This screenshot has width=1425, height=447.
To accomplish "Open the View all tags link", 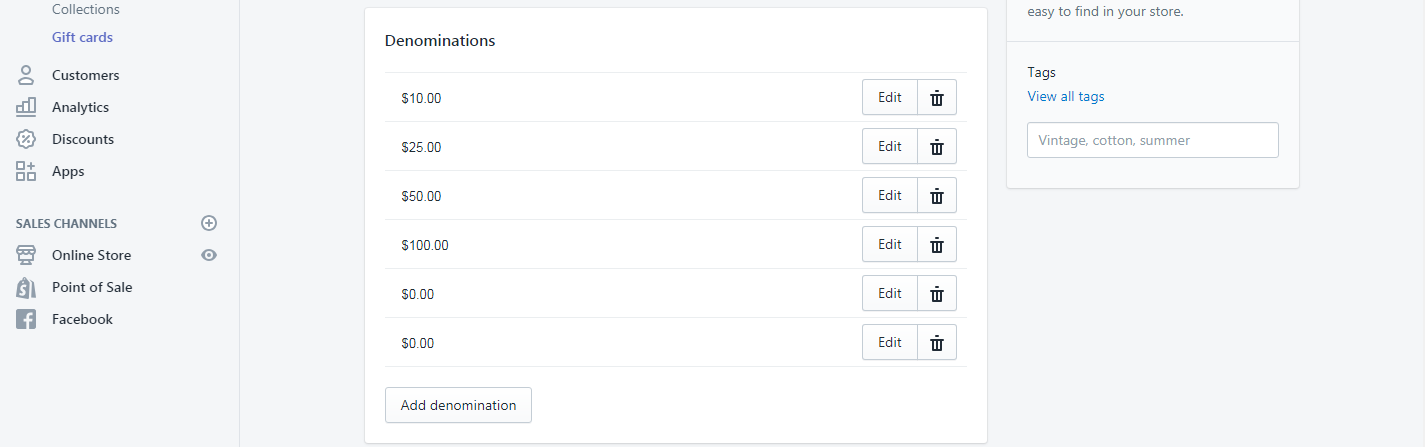I will pyautogui.click(x=1066, y=97).
